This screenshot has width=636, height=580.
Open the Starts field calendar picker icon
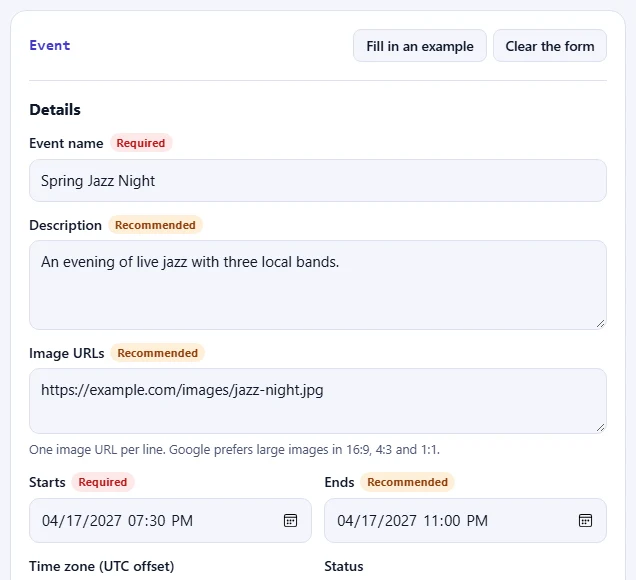click(290, 520)
